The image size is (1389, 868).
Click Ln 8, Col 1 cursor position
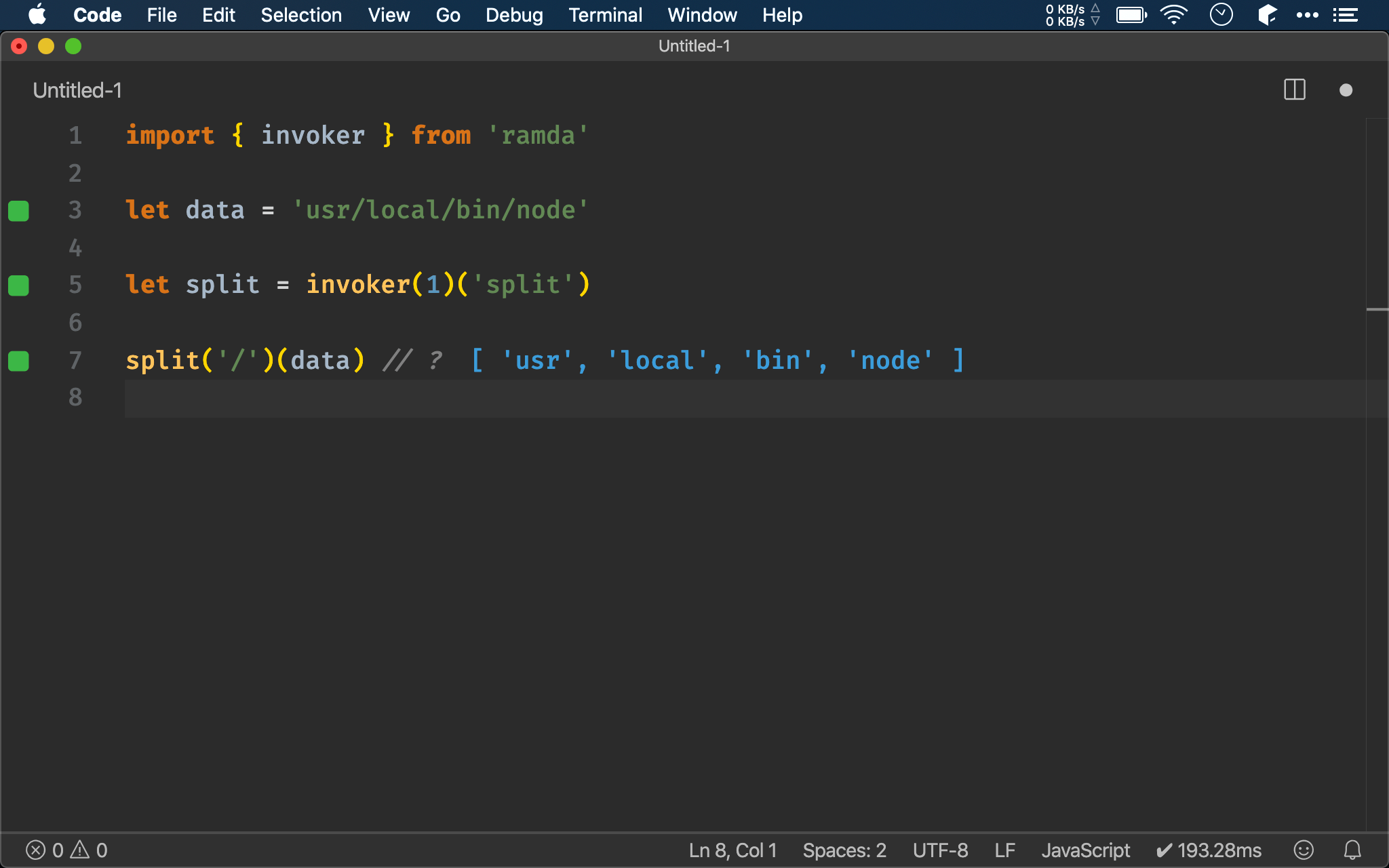(732, 850)
